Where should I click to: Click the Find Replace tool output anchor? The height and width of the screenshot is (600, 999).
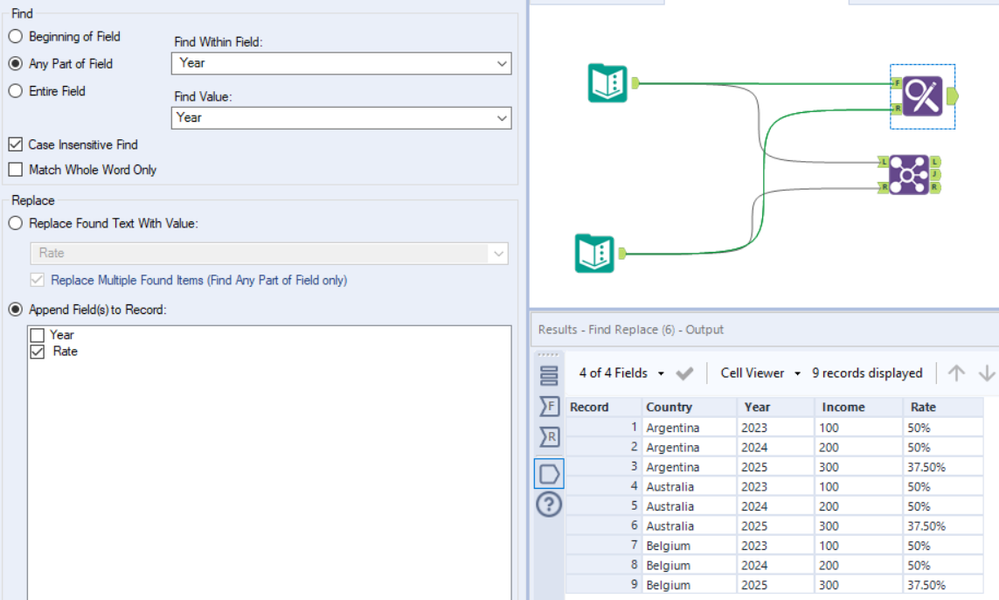click(952, 96)
